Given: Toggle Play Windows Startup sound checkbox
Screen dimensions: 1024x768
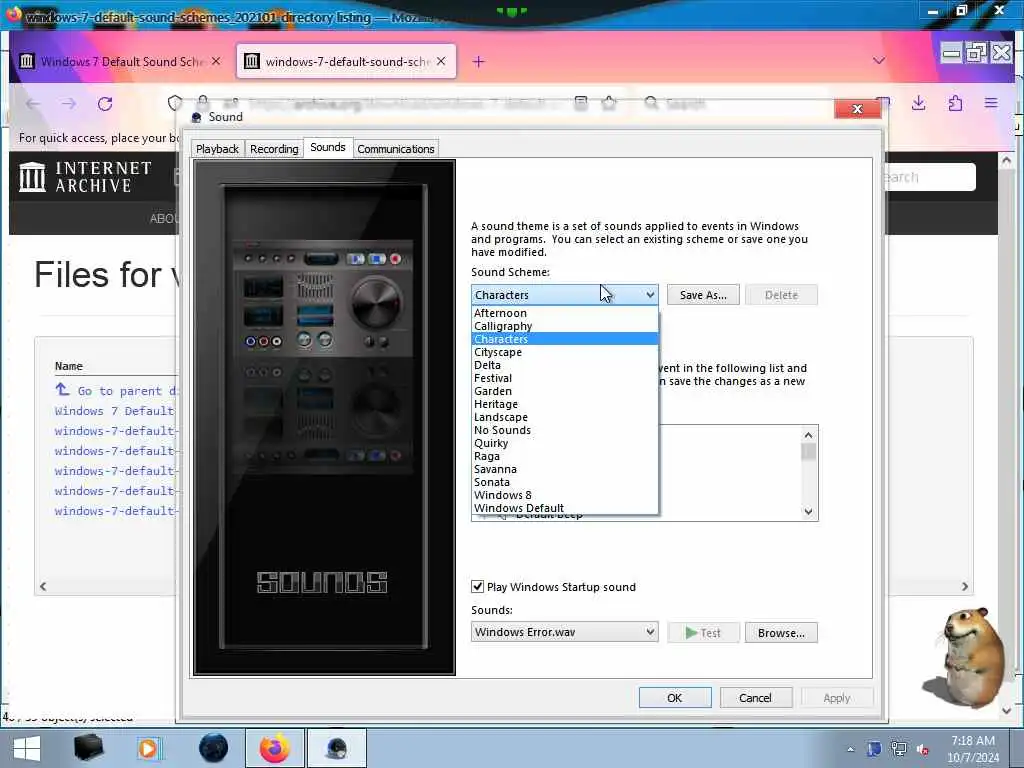Looking at the screenshot, I should (x=477, y=586).
